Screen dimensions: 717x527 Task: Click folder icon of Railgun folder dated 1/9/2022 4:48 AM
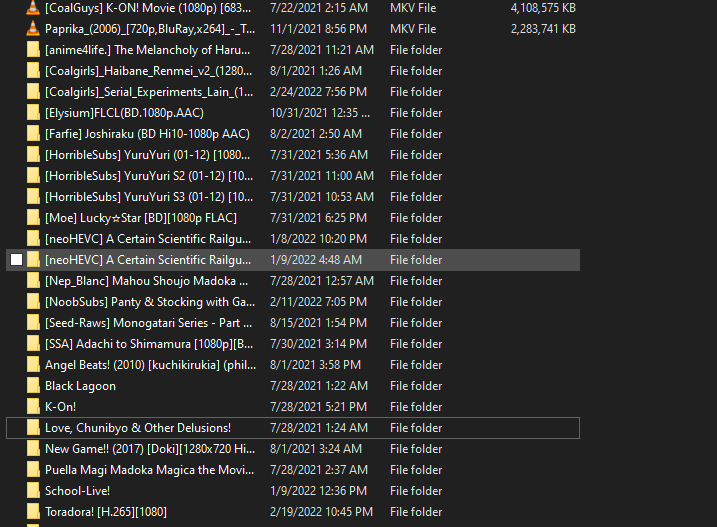coord(33,260)
